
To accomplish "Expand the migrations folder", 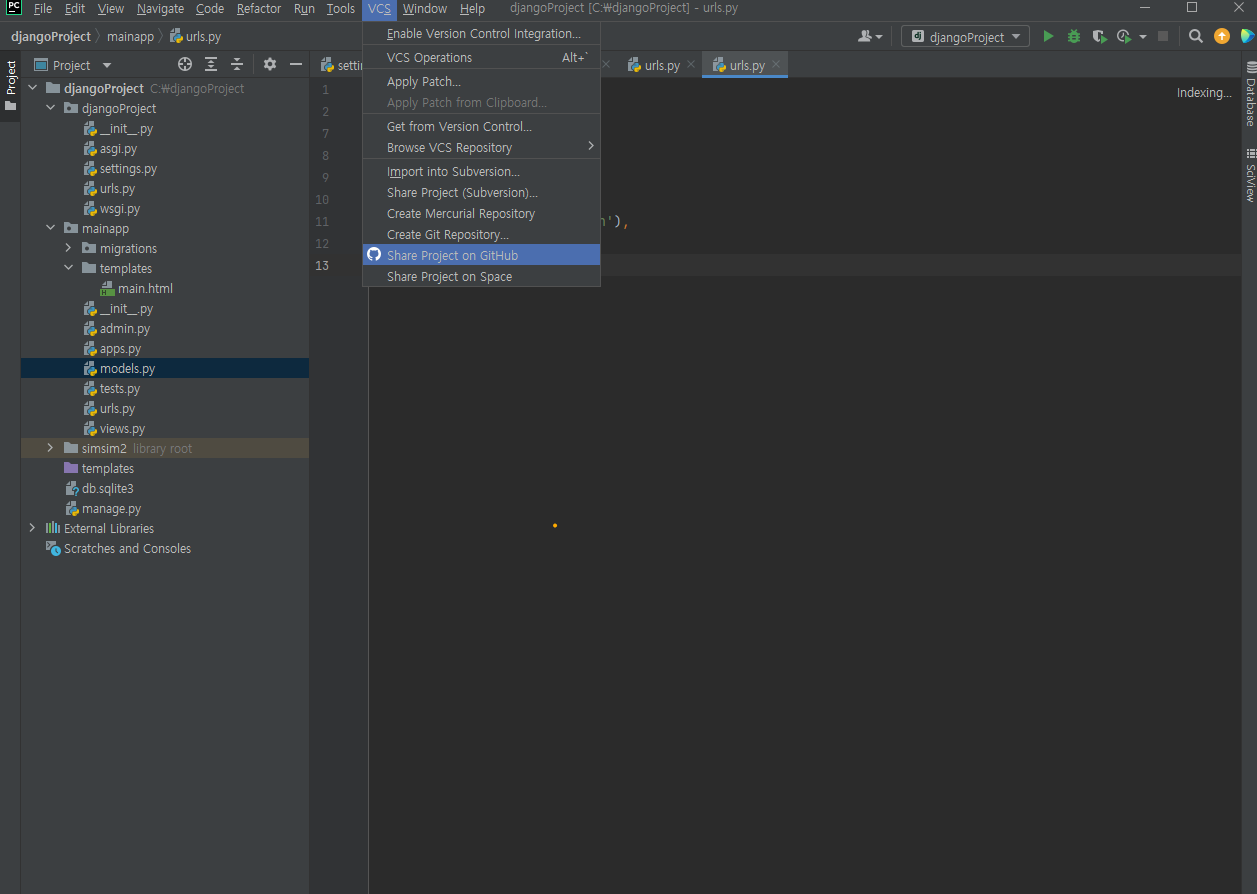I will 69,248.
